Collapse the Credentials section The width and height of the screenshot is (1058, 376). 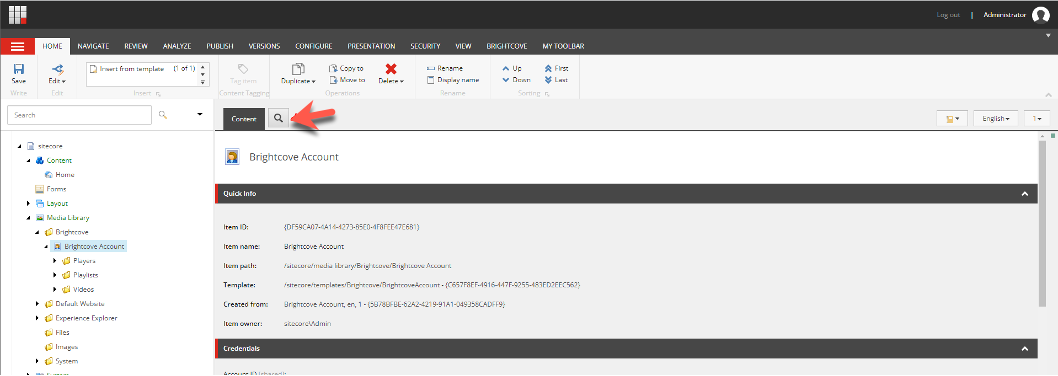(1025, 348)
